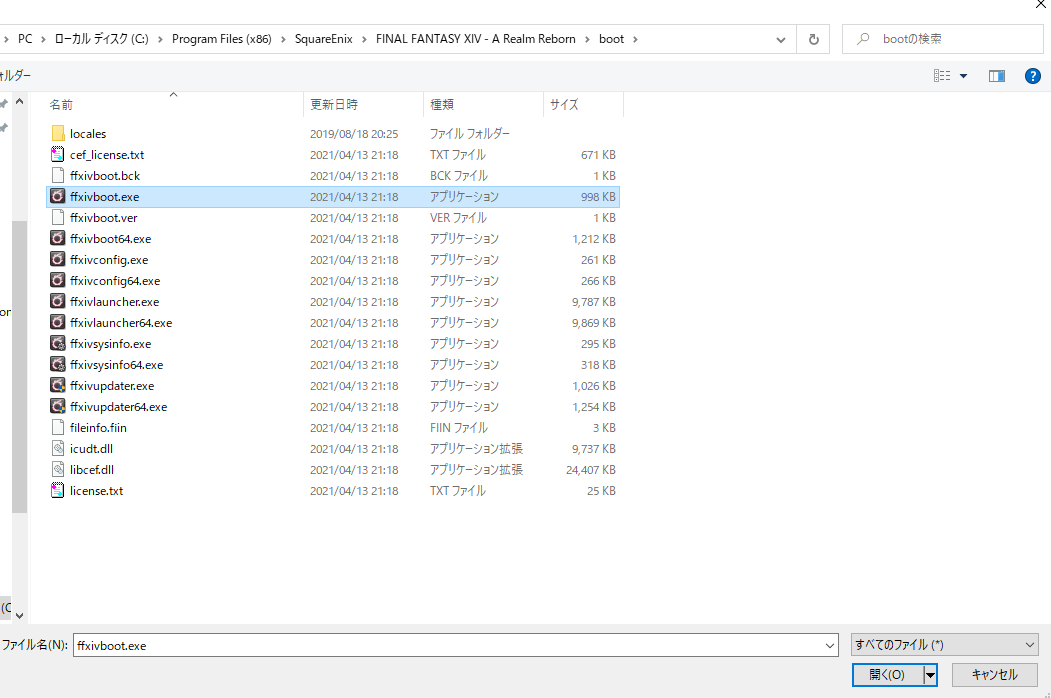Click the boot breadcrumb segment
The height and width of the screenshot is (698, 1051).
tap(611, 39)
